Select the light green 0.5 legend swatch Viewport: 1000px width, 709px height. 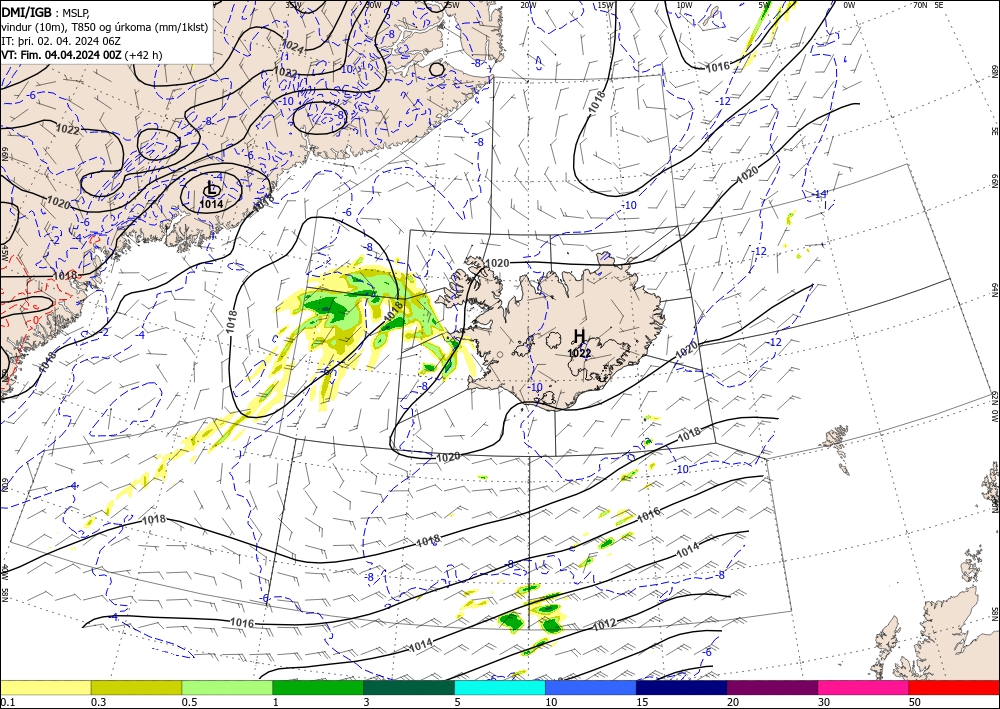227,687
